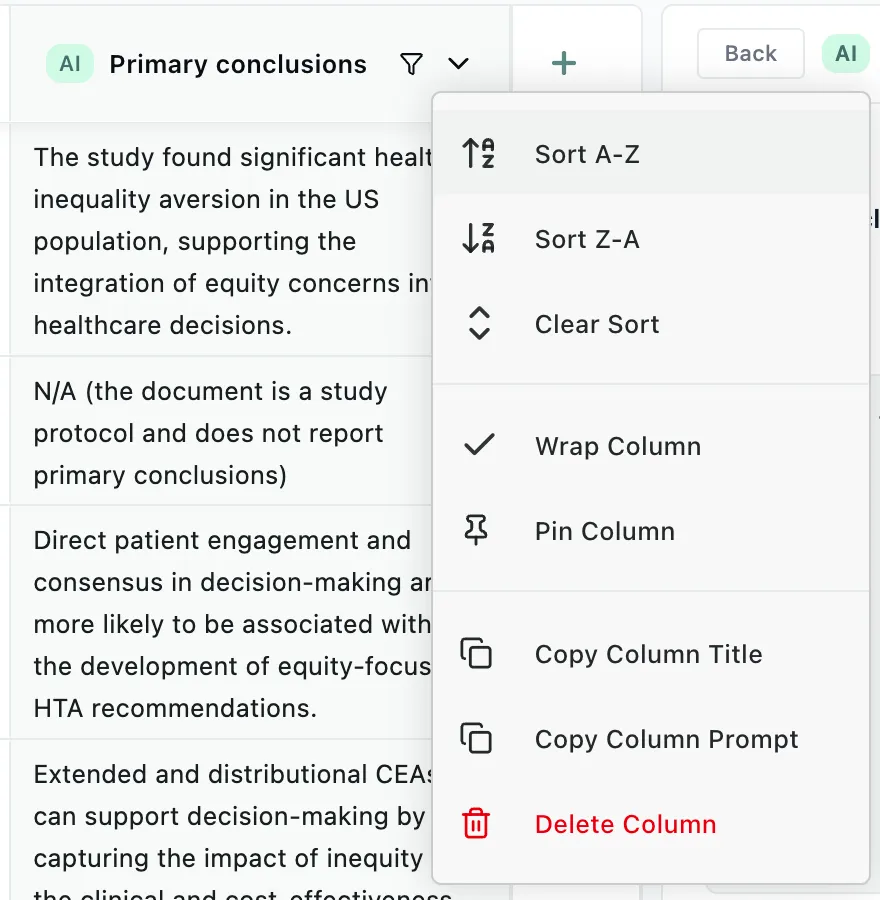880x900 pixels.
Task: Click the Sort Z-A descending icon
Action: click(x=478, y=239)
